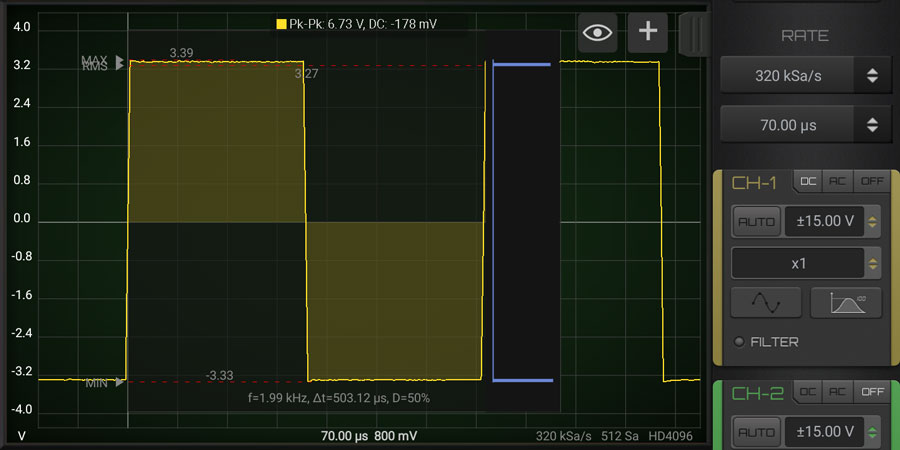The image size is (900, 450).
Task: Click the MIN marker arrow
Action: coord(121,382)
